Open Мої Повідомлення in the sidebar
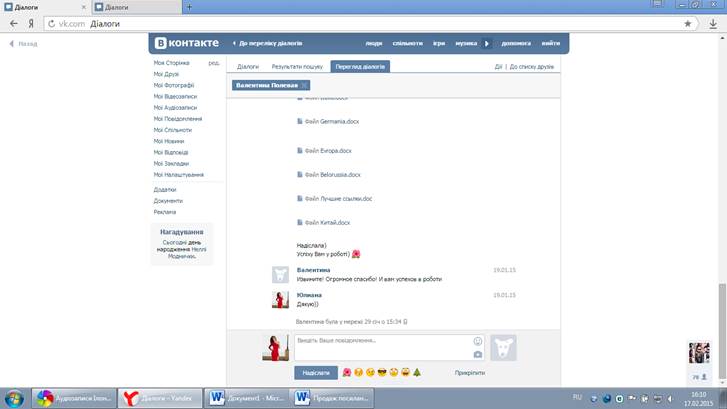The image size is (727, 409). (x=178, y=119)
